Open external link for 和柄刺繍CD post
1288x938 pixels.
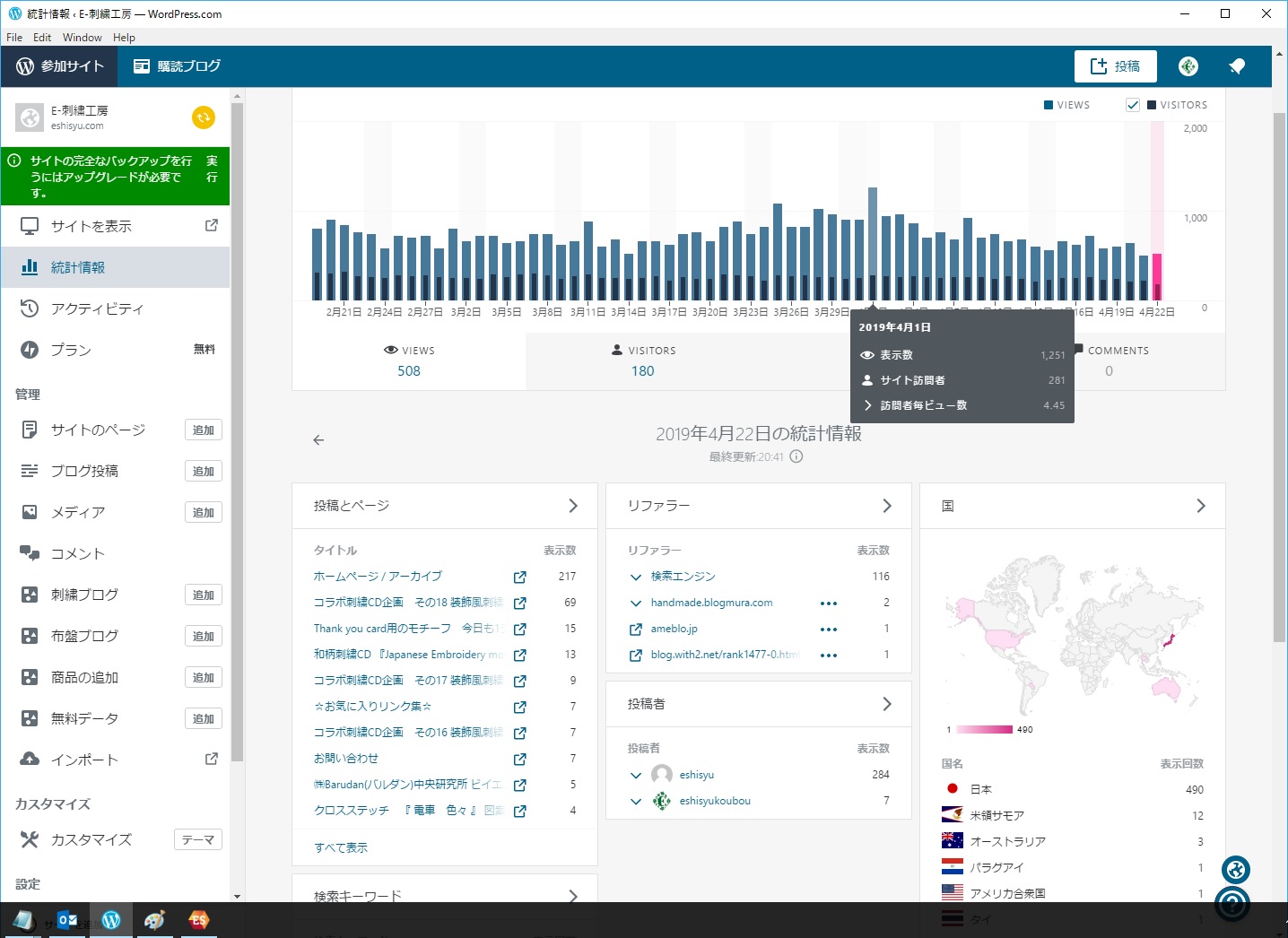[x=519, y=656]
